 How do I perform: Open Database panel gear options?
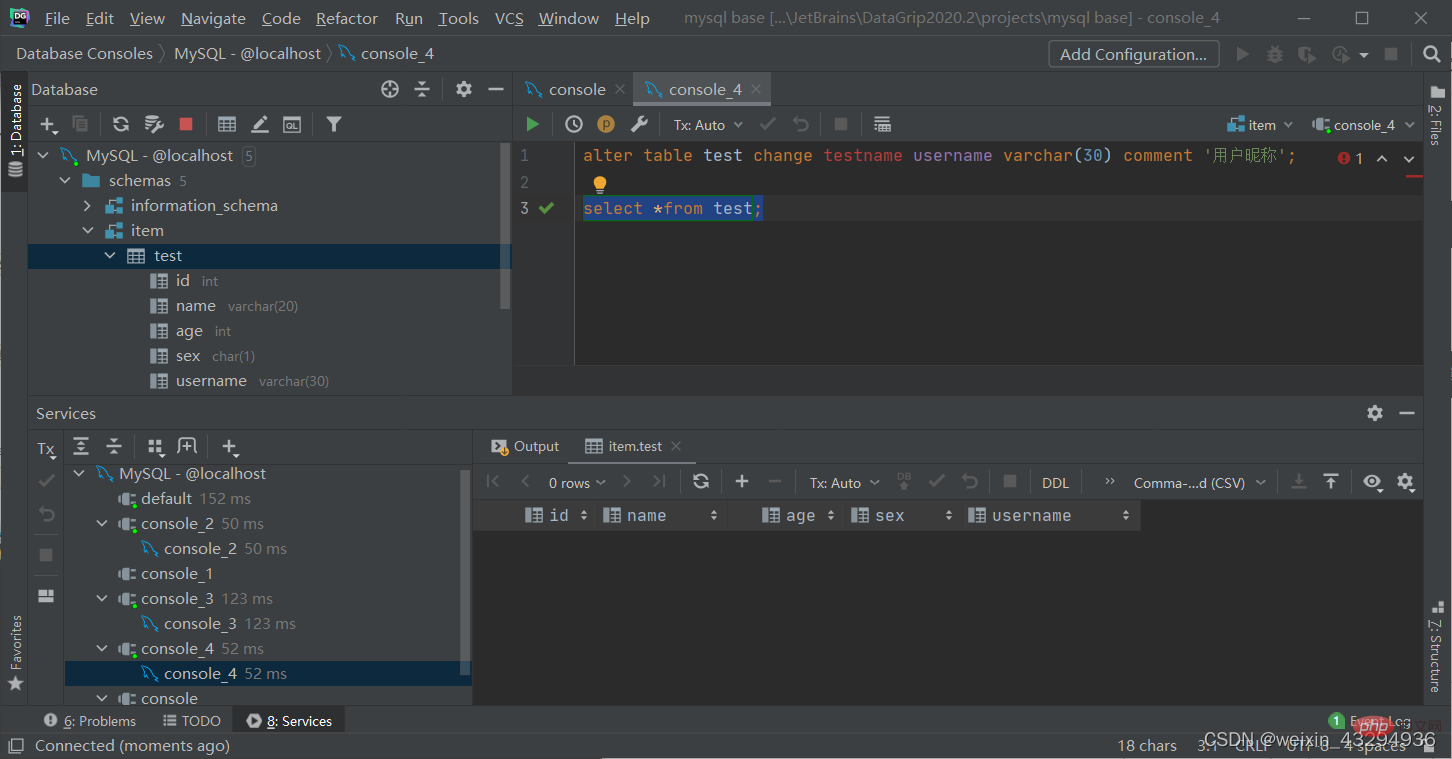pyautogui.click(x=464, y=89)
